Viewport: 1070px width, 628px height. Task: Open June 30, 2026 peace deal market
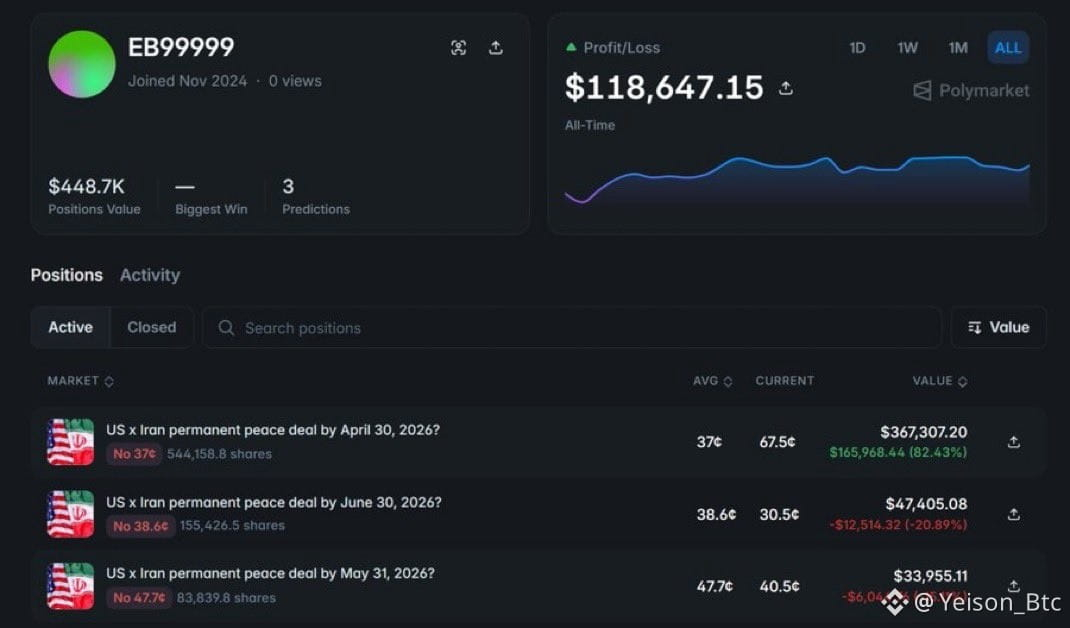point(274,502)
